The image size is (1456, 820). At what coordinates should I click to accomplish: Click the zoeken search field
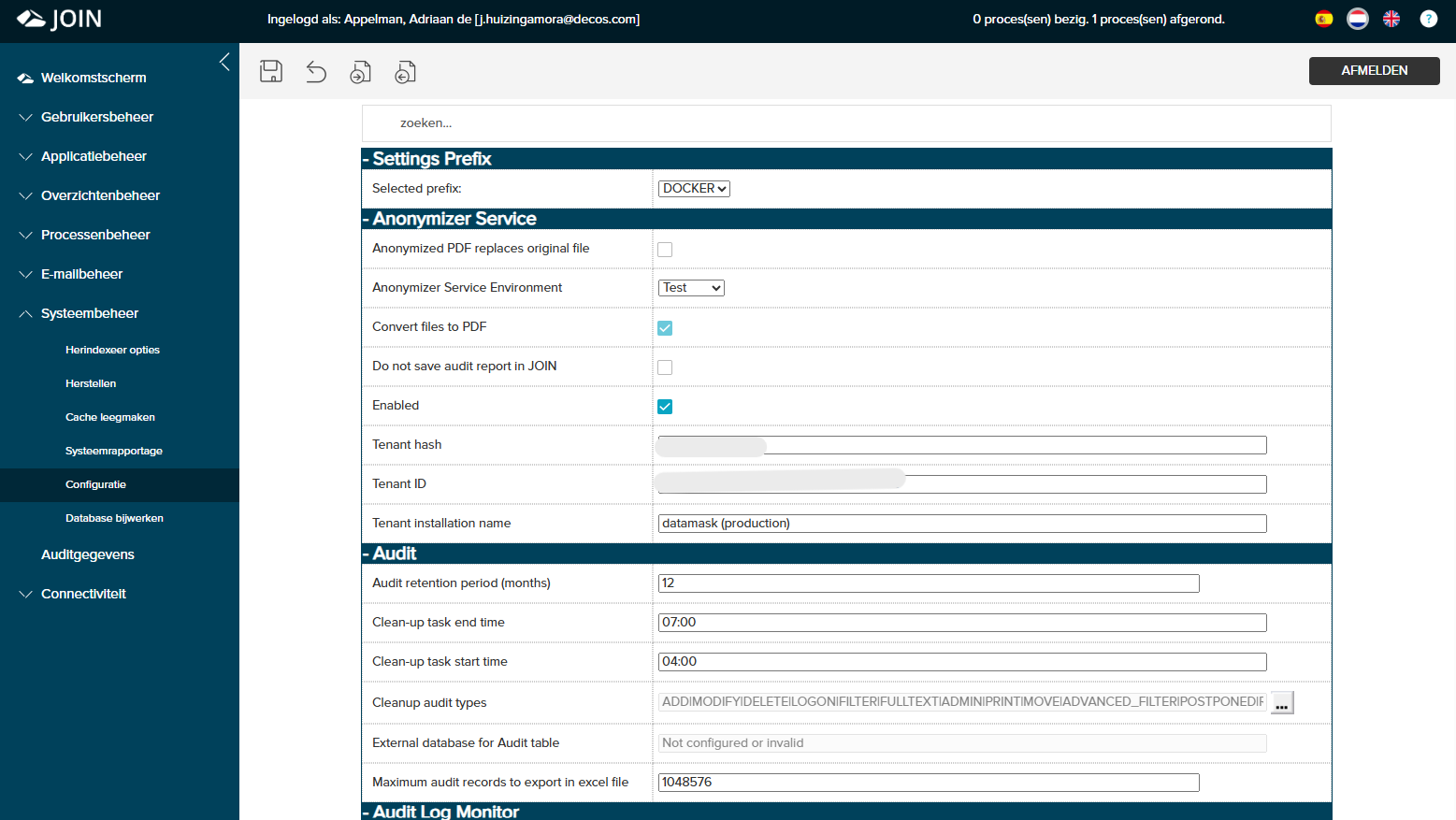[846, 123]
